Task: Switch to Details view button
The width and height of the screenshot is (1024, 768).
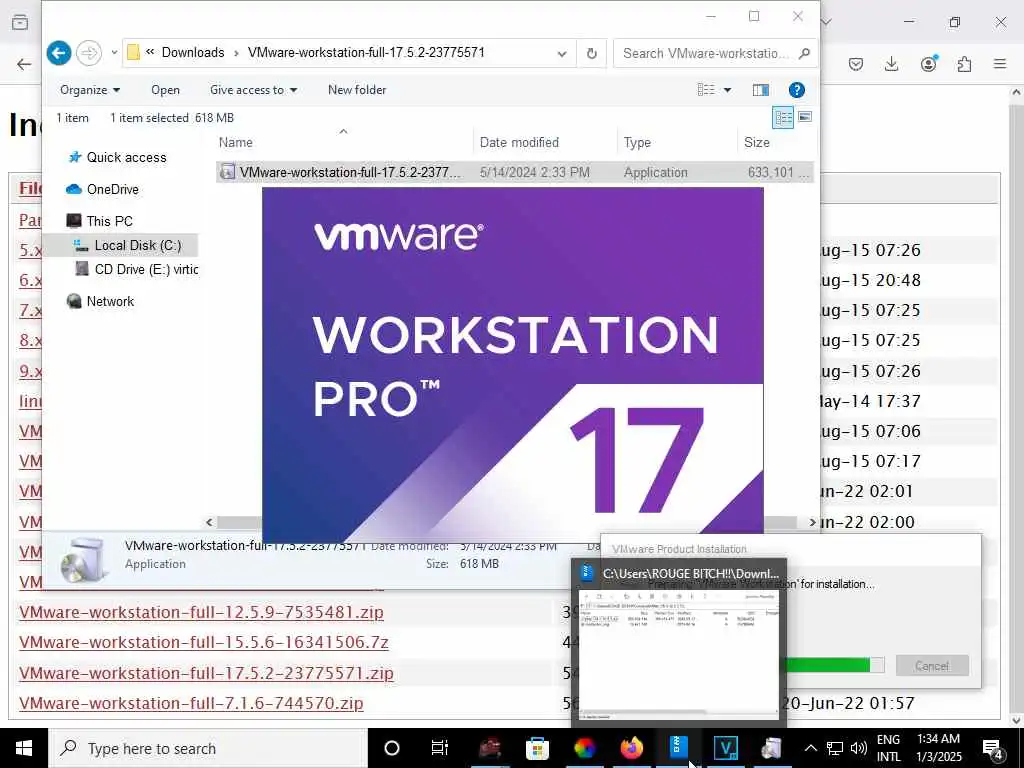Action: point(784,118)
